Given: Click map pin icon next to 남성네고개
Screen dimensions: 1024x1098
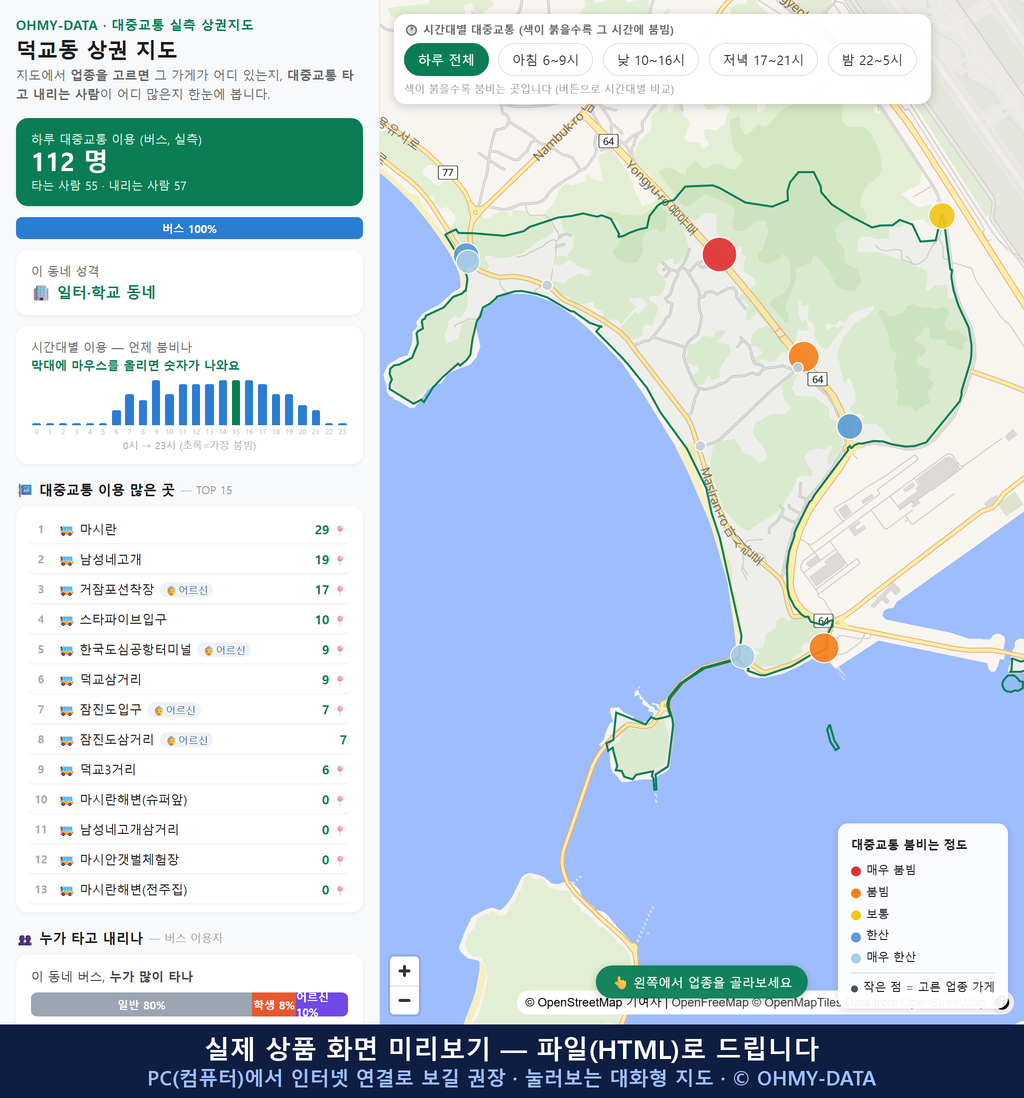Looking at the screenshot, I should (340, 560).
